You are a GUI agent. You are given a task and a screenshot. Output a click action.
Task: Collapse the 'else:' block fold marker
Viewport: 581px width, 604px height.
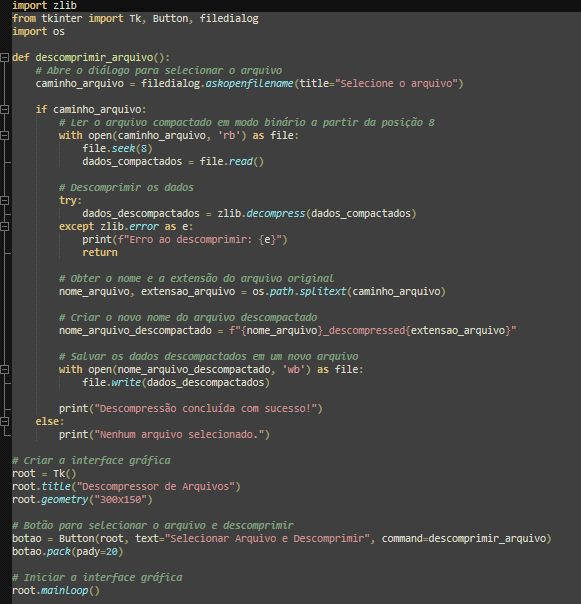coord(4,421)
